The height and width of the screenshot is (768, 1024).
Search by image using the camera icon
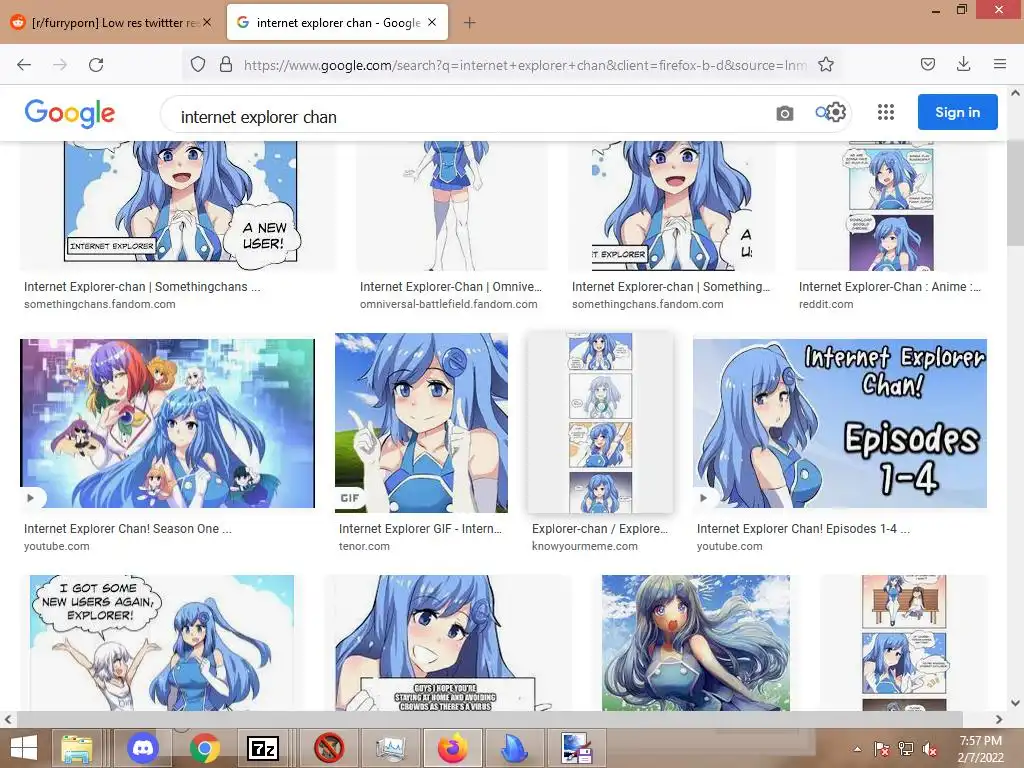click(785, 114)
